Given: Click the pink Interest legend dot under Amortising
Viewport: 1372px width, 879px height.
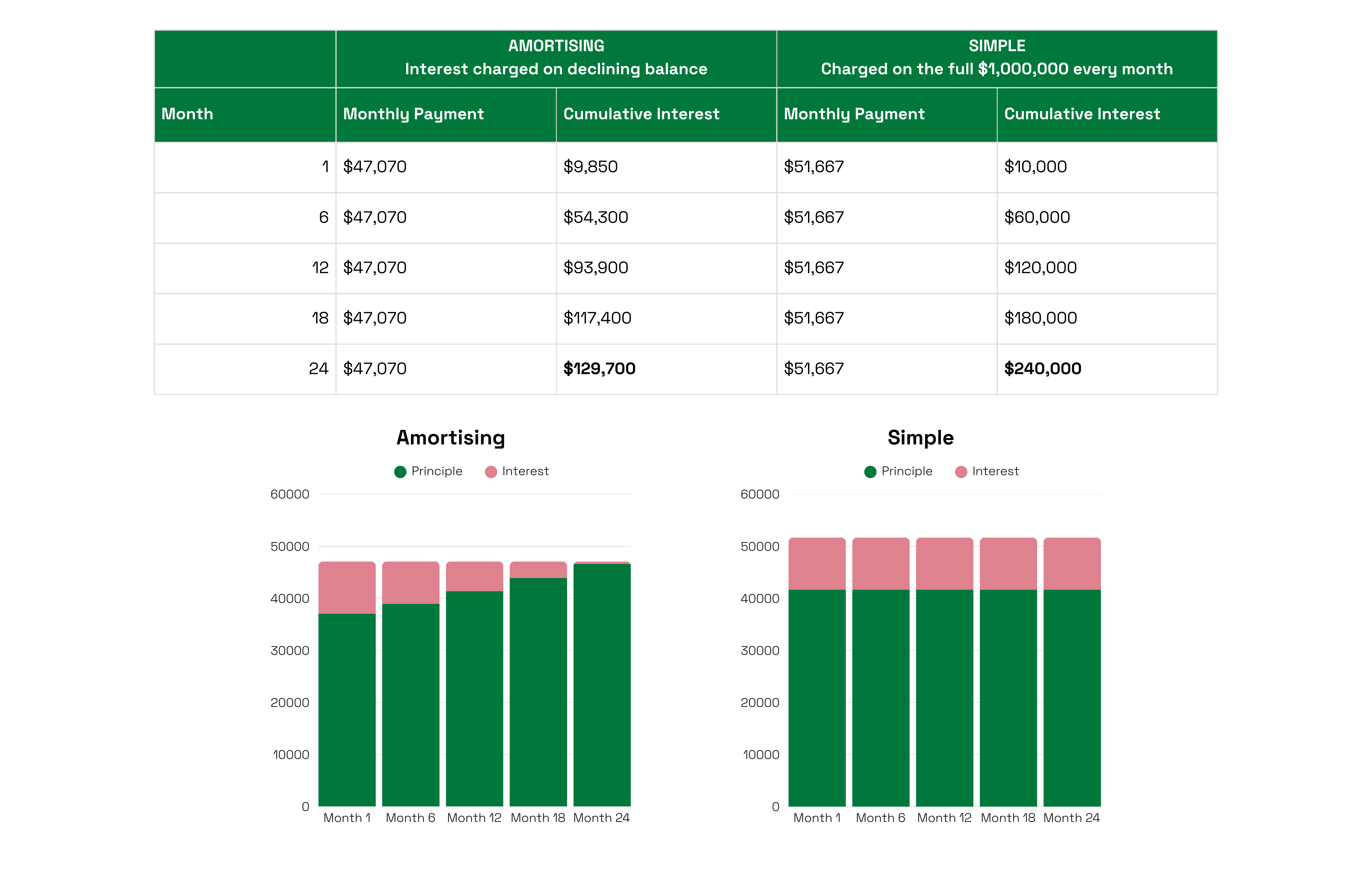Looking at the screenshot, I should 491,471.
